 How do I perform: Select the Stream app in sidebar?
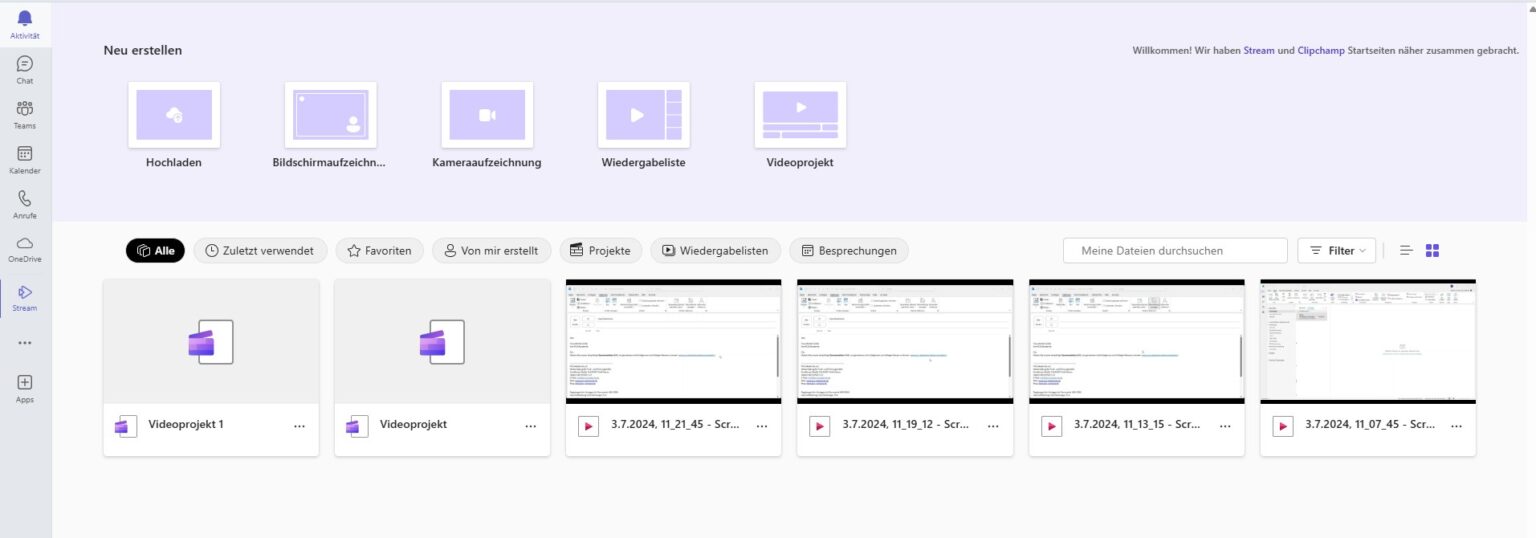point(25,298)
